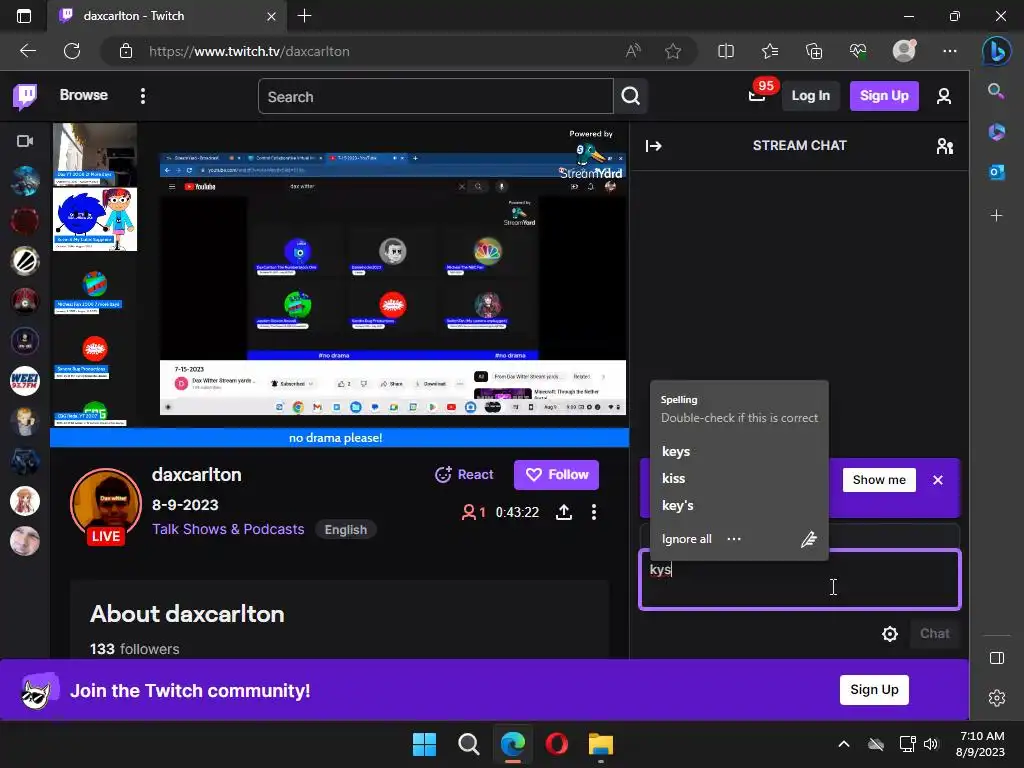Viewport: 1024px width, 768px height.
Task: Select the 'key's' spelling suggestion
Action: (677, 505)
